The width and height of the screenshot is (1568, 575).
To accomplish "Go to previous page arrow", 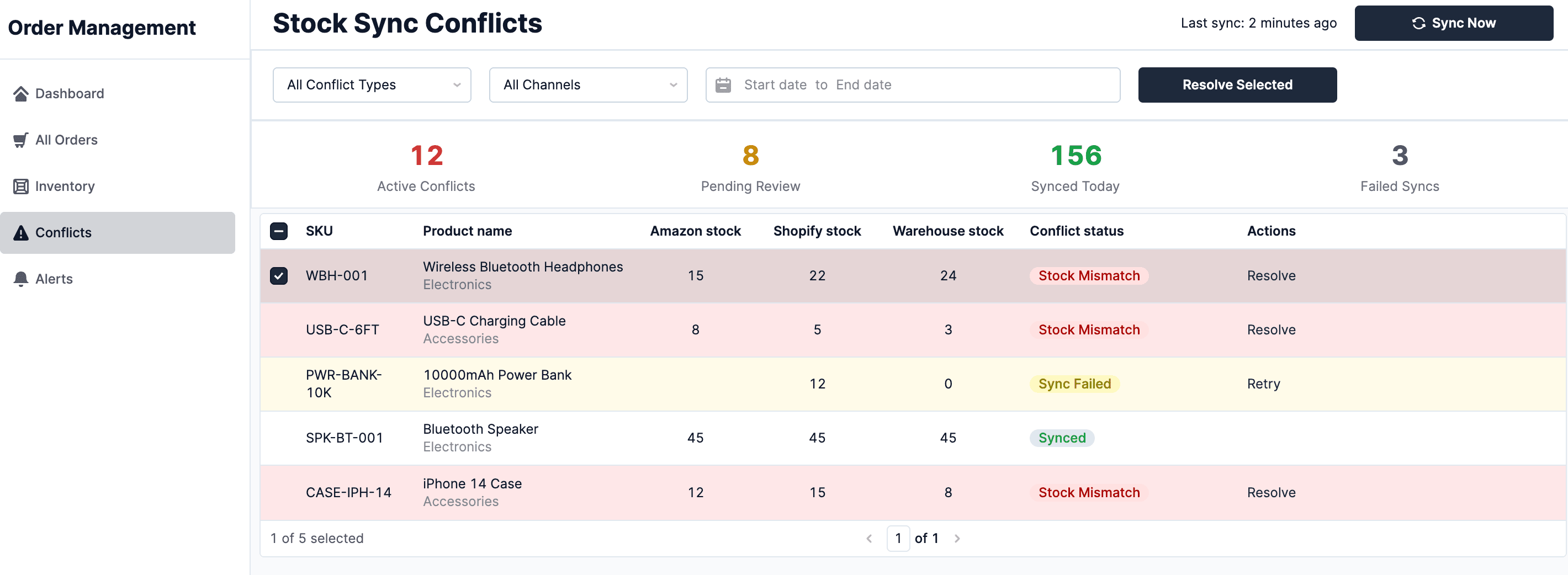I will [869, 539].
